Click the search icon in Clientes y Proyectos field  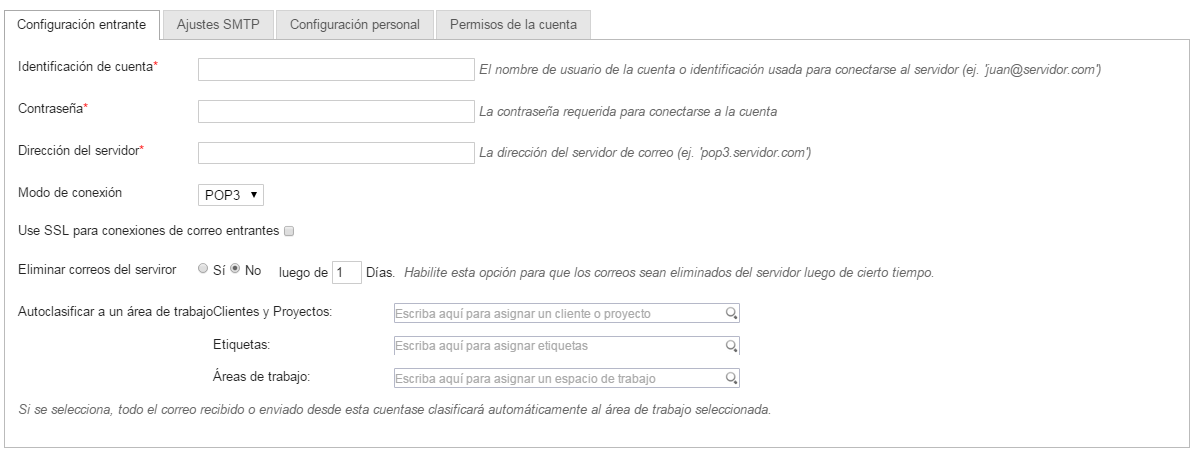point(732,314)
